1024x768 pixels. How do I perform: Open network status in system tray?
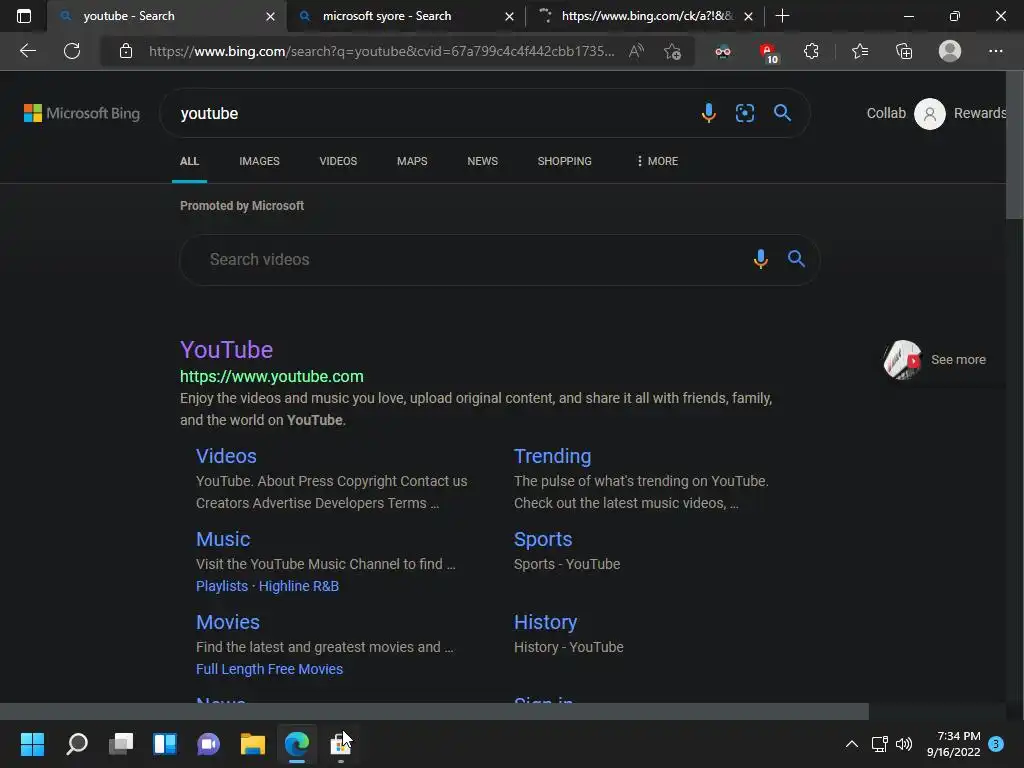(x=879, y=744)
